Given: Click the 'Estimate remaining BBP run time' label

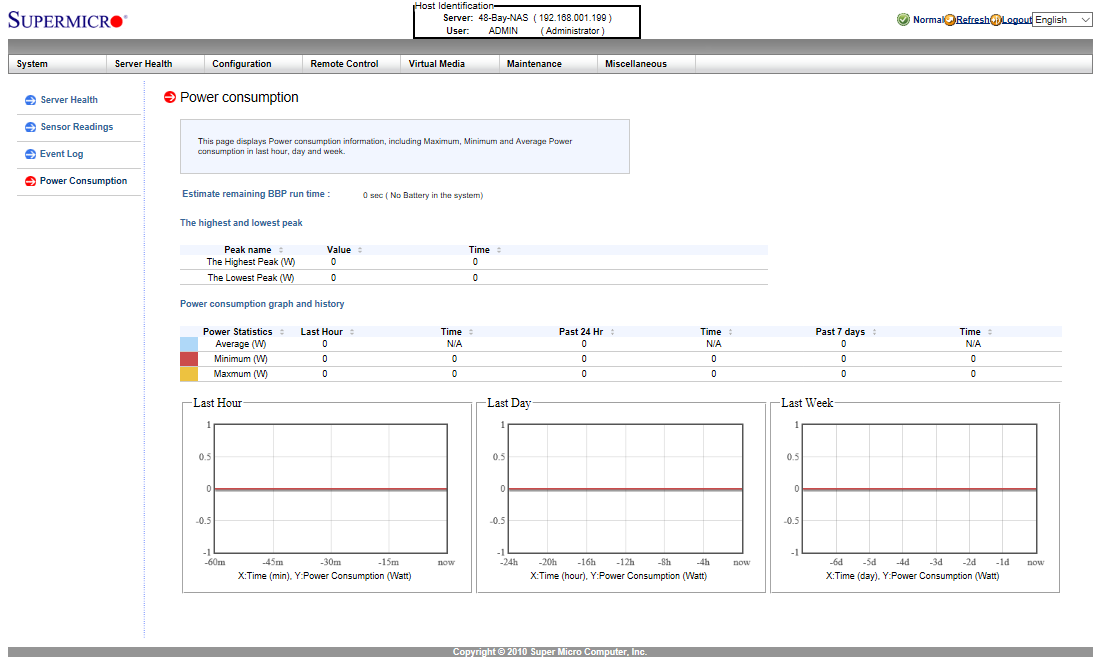Looking at the screenshot, I should click(256, 194).
